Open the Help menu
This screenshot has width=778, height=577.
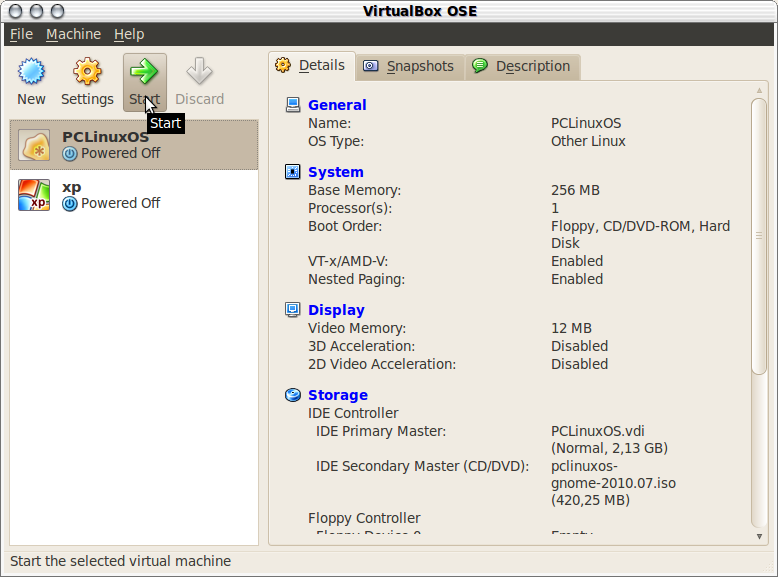tap(129, 34)
